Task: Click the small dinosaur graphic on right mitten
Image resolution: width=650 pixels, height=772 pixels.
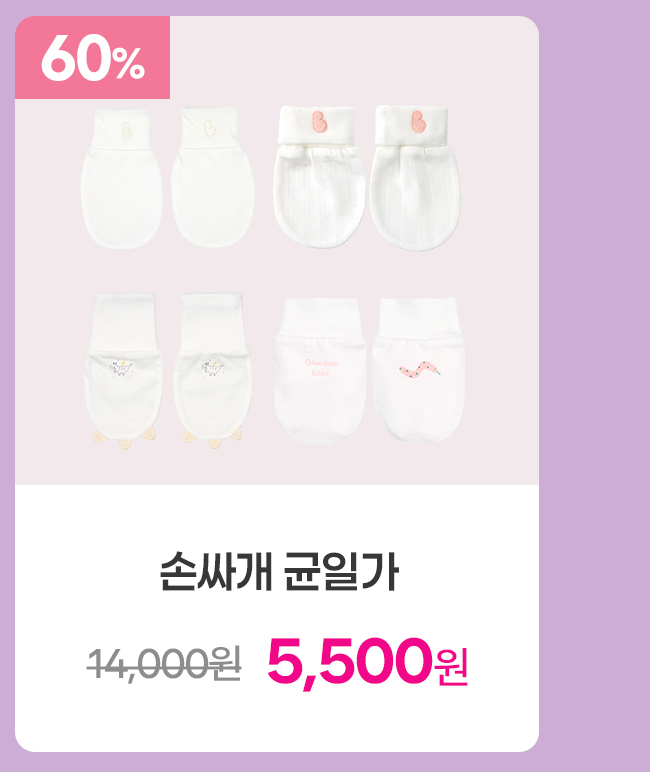Action: [213, 368]
